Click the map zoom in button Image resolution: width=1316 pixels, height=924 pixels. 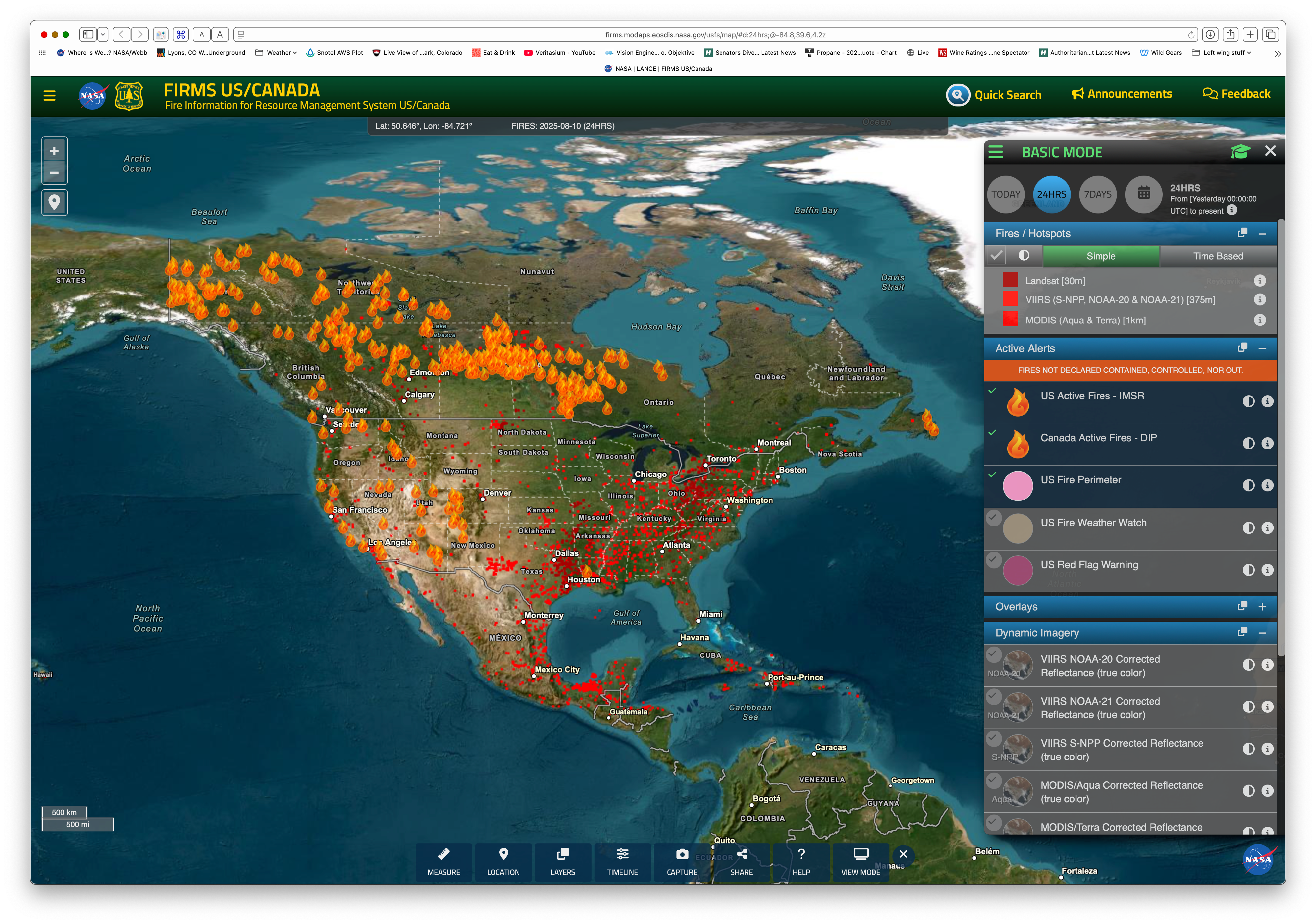[55, 151]
